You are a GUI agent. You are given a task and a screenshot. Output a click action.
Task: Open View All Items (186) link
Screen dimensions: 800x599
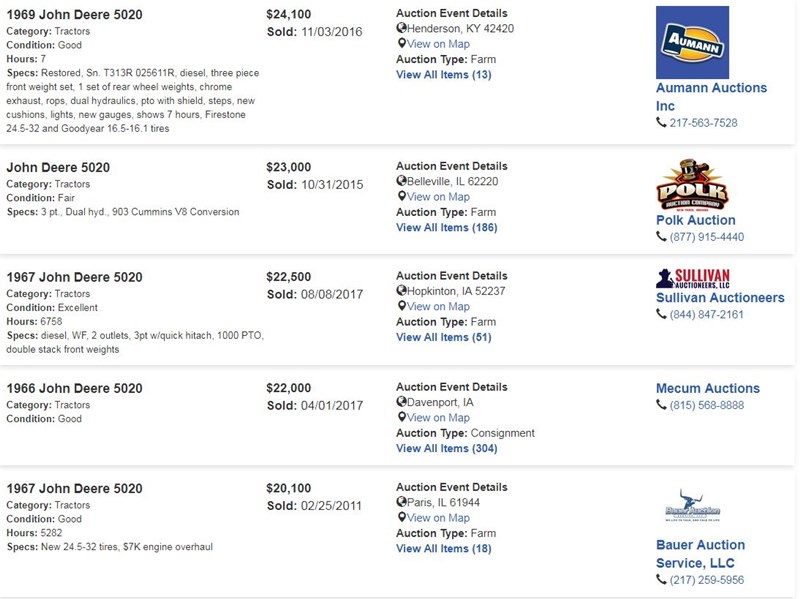coord(446,228)
